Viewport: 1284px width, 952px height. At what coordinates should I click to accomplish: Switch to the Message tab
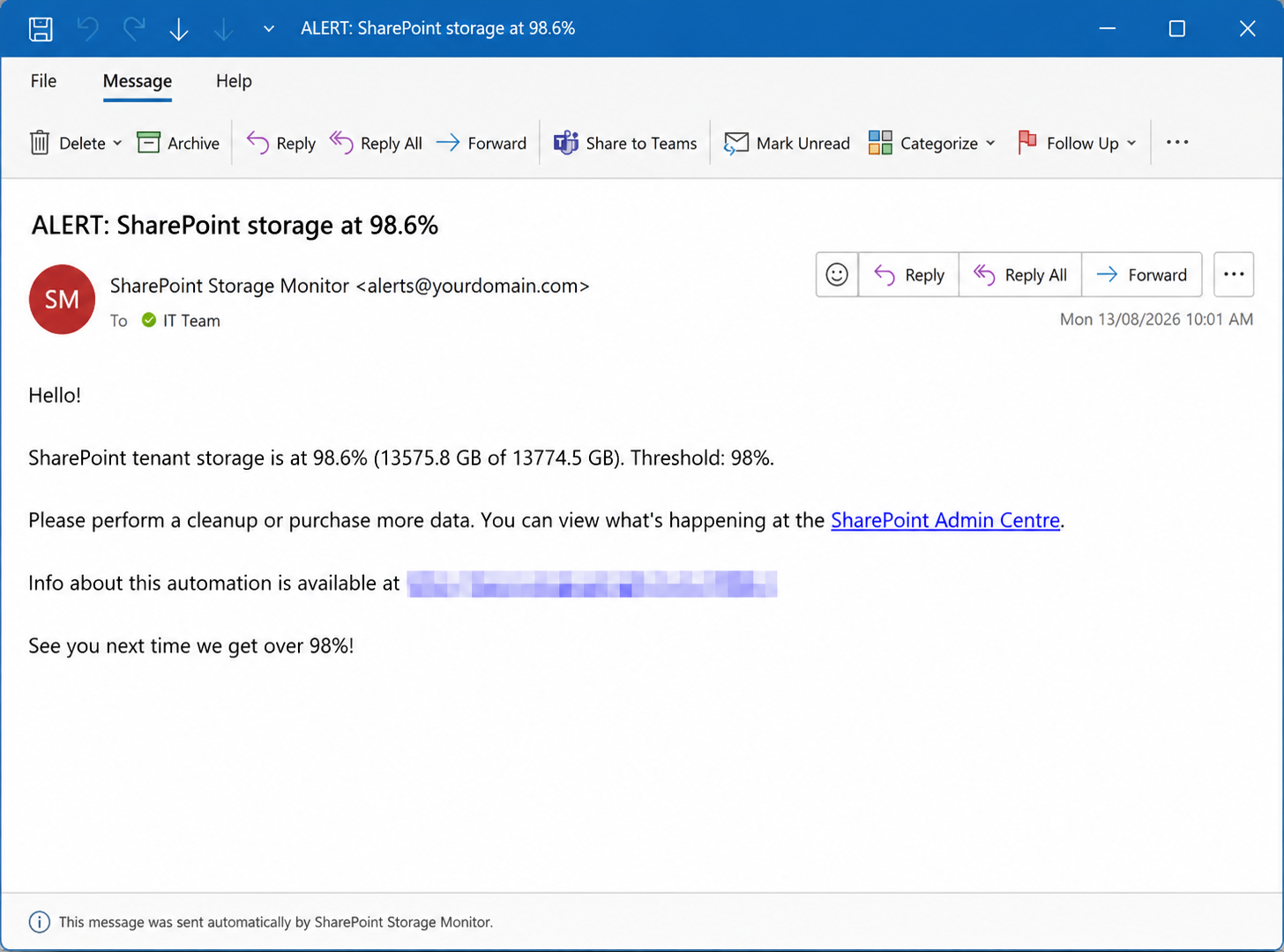138,81
